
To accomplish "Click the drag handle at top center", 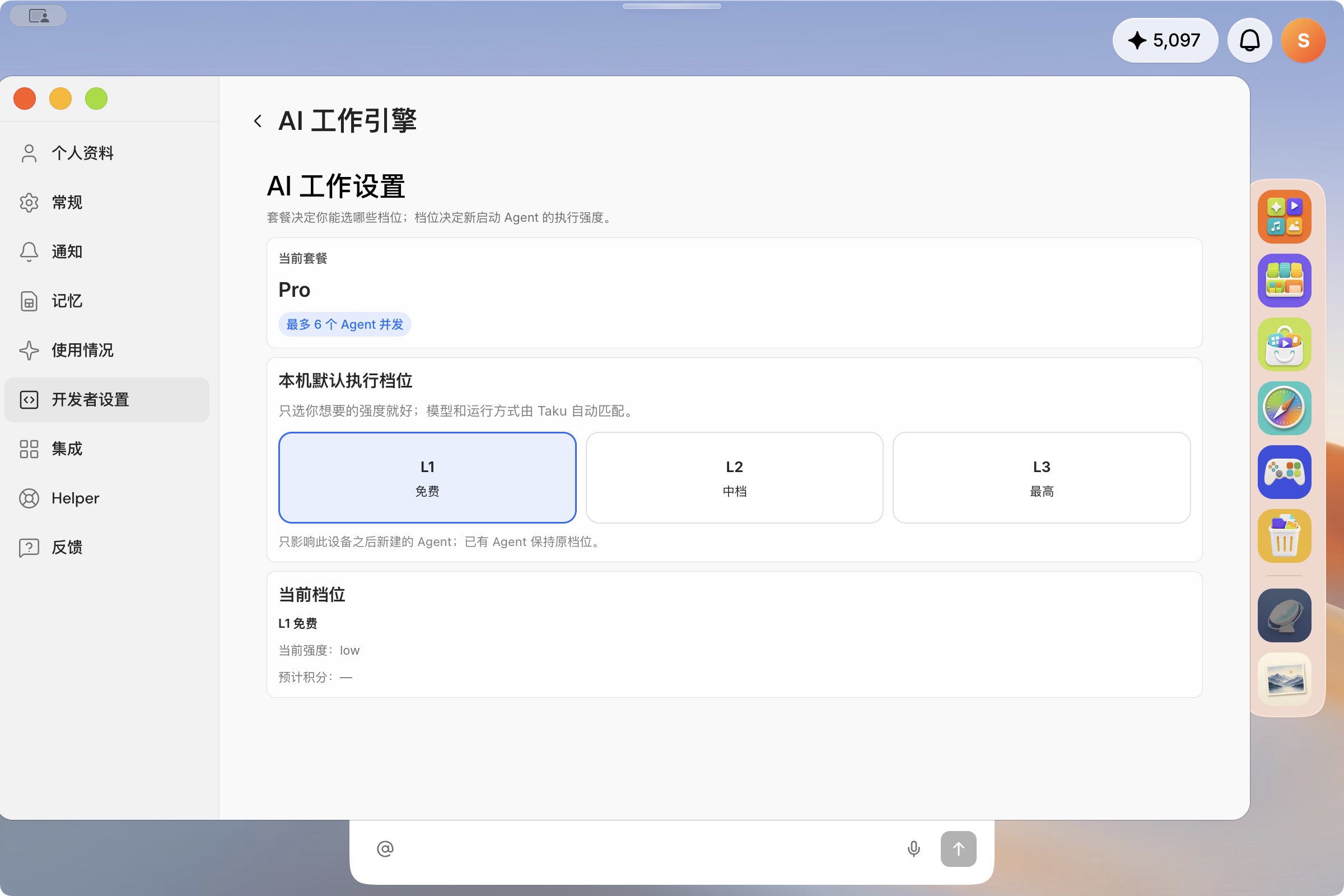I will [672, 6].
